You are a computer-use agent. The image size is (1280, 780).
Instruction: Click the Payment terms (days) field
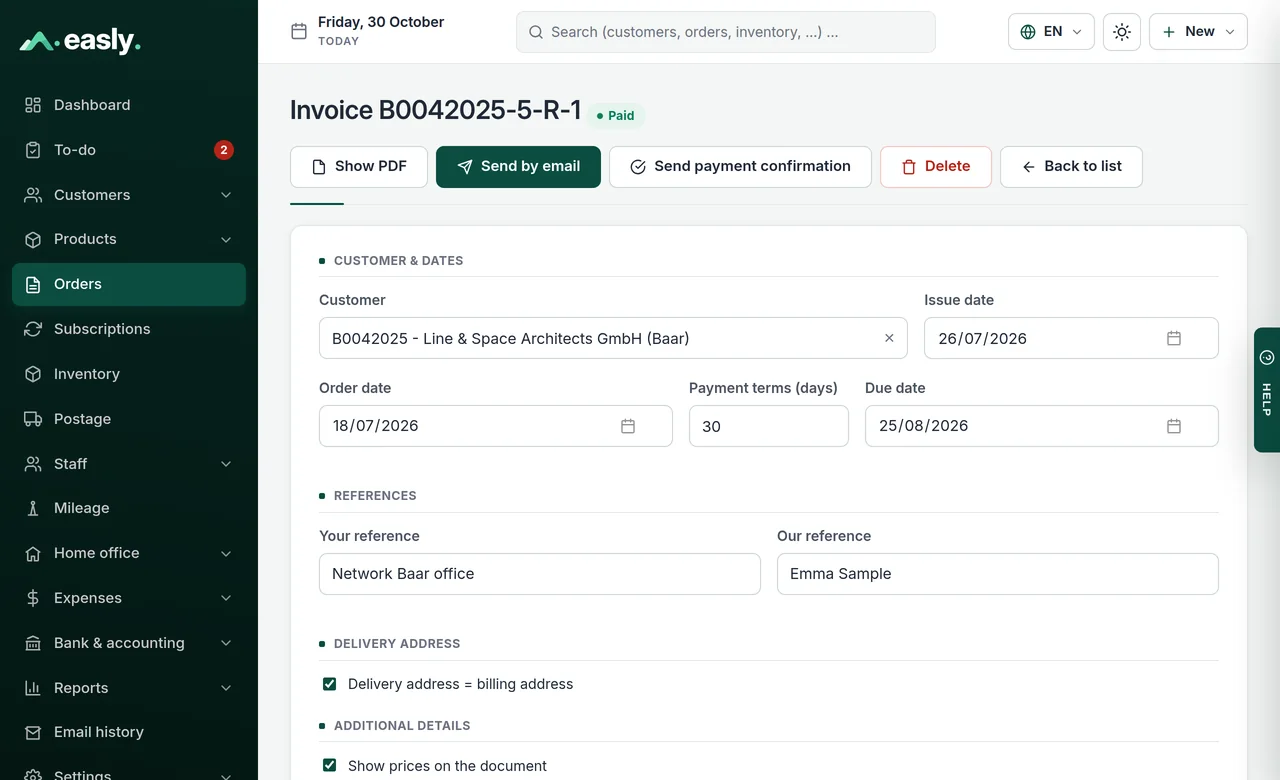pyautogui.click(x=769, y=426)
